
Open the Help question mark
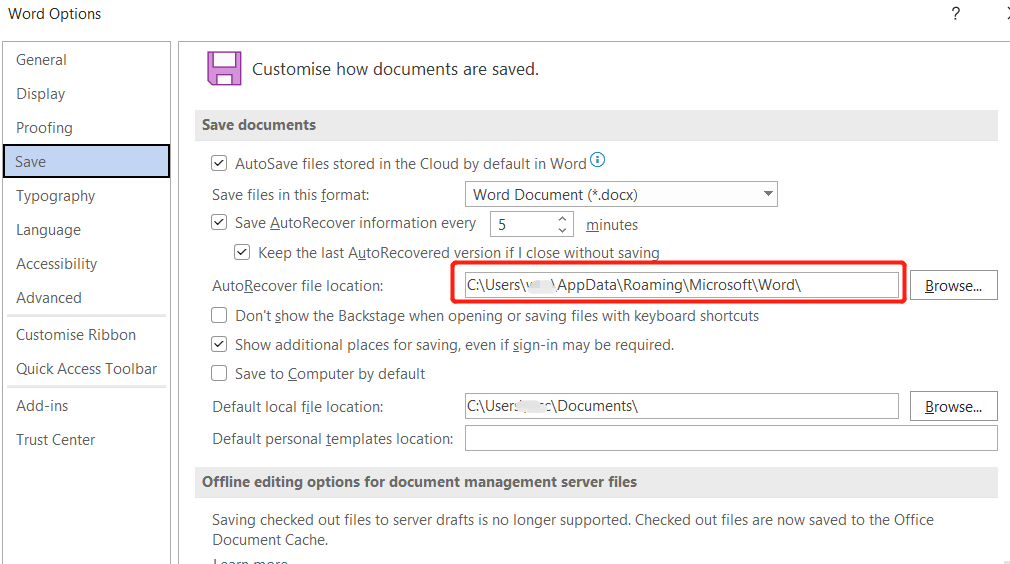click(x=956, y=14)
